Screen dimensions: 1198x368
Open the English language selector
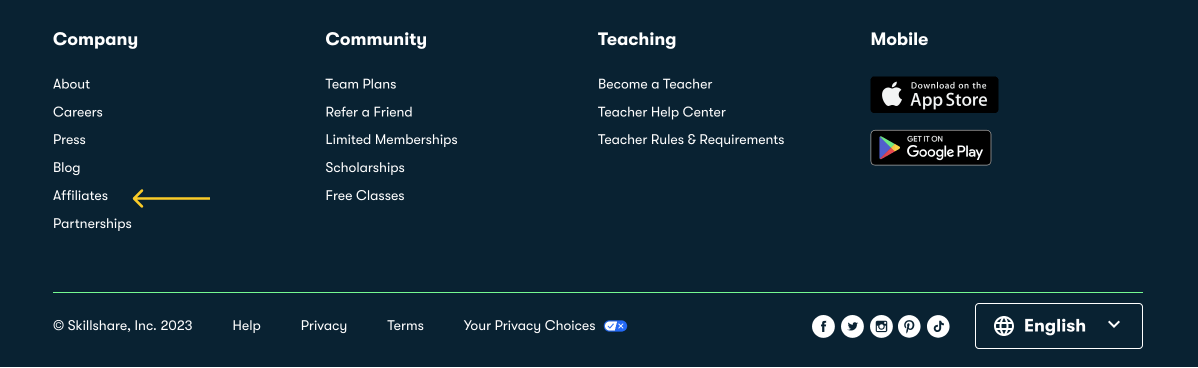coord(1058,326)
